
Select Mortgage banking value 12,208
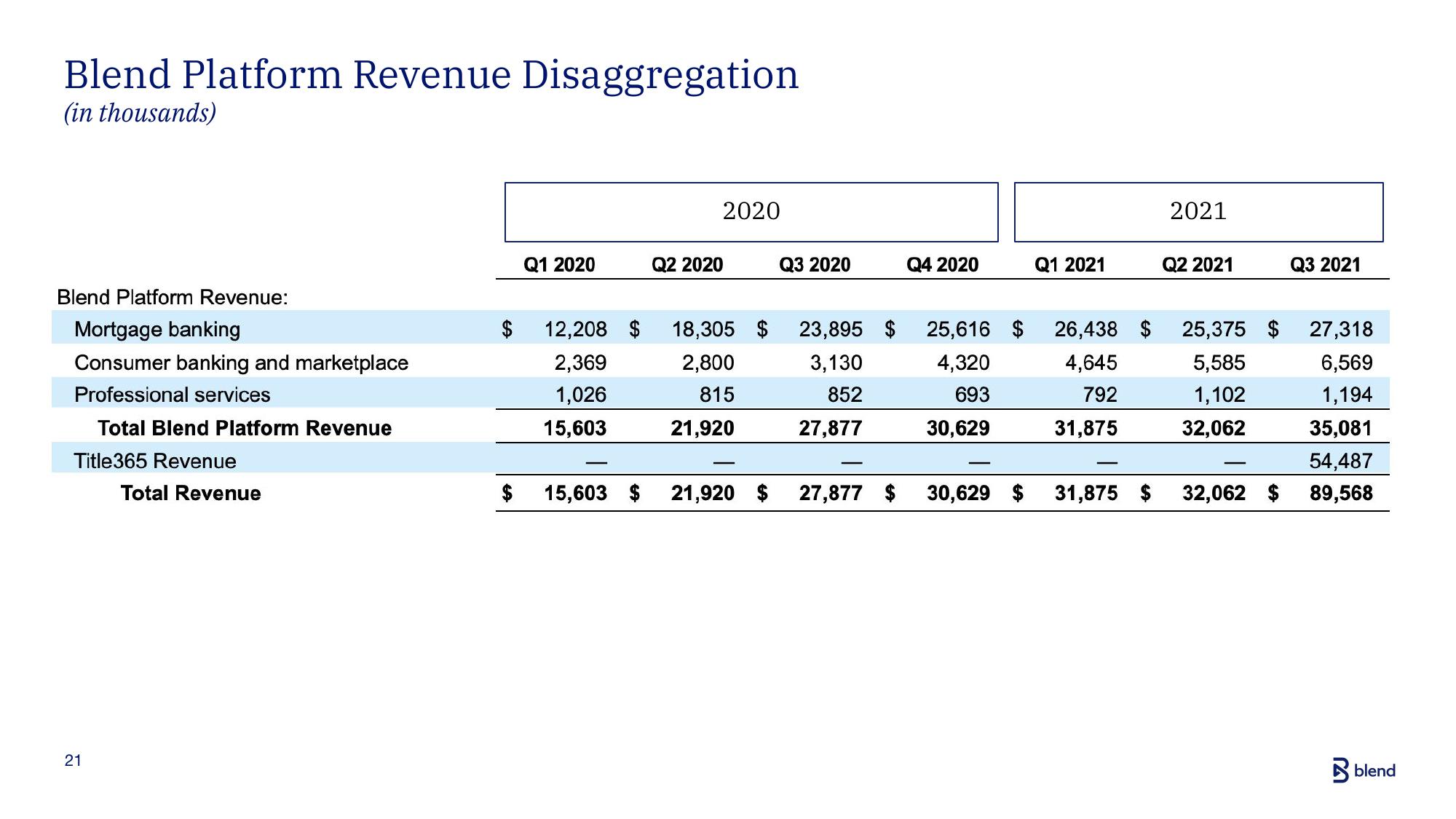click(x=575, y=330)
